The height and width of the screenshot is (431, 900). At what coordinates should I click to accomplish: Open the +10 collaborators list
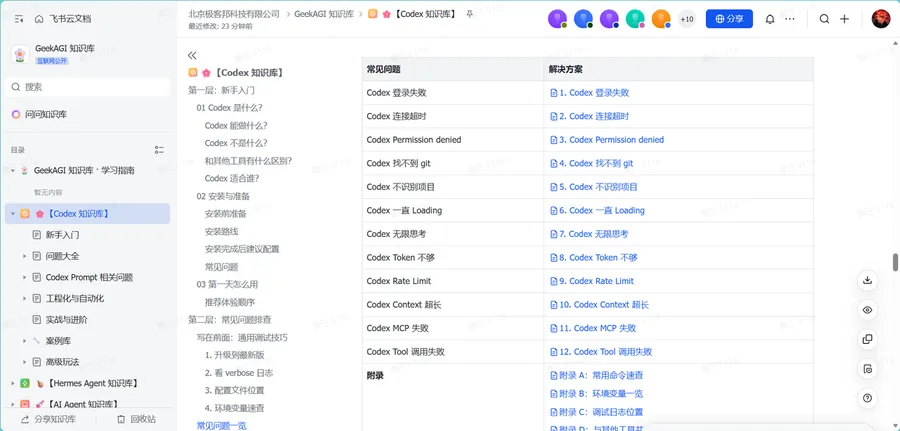(x=686, y=19)
